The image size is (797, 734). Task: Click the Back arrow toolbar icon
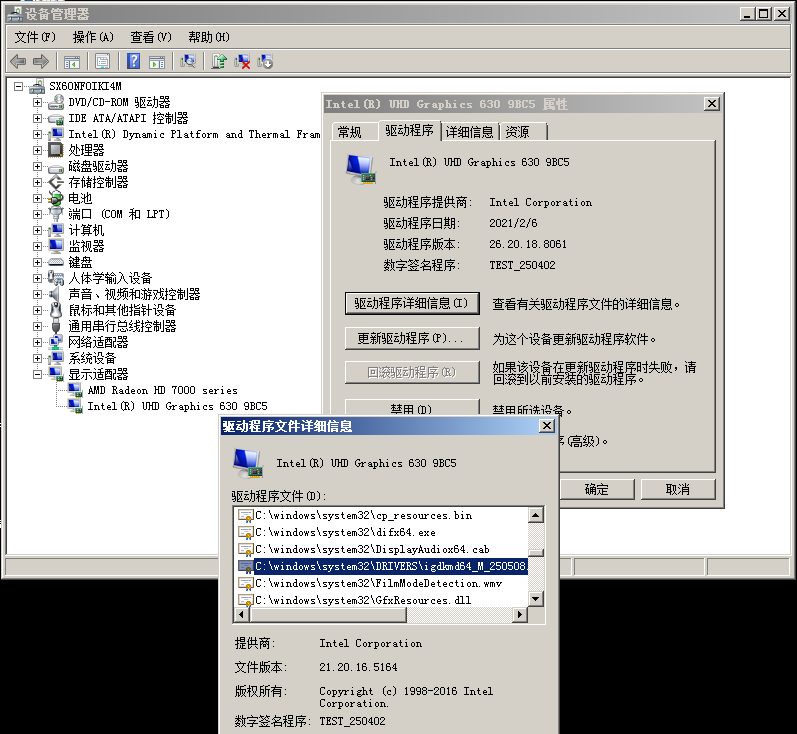click(18, 62)
